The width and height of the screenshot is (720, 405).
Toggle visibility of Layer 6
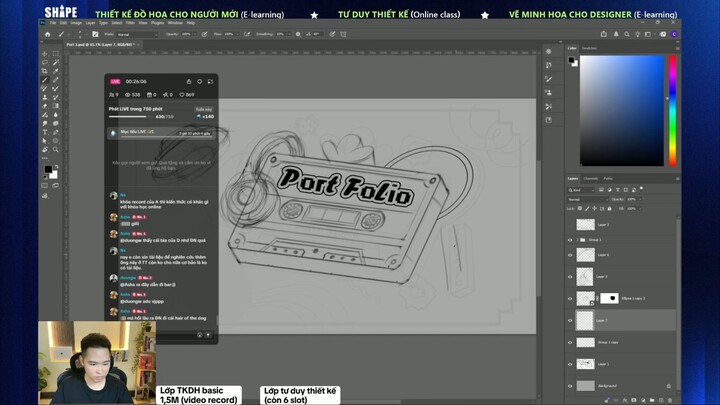[x=570, y=255]
